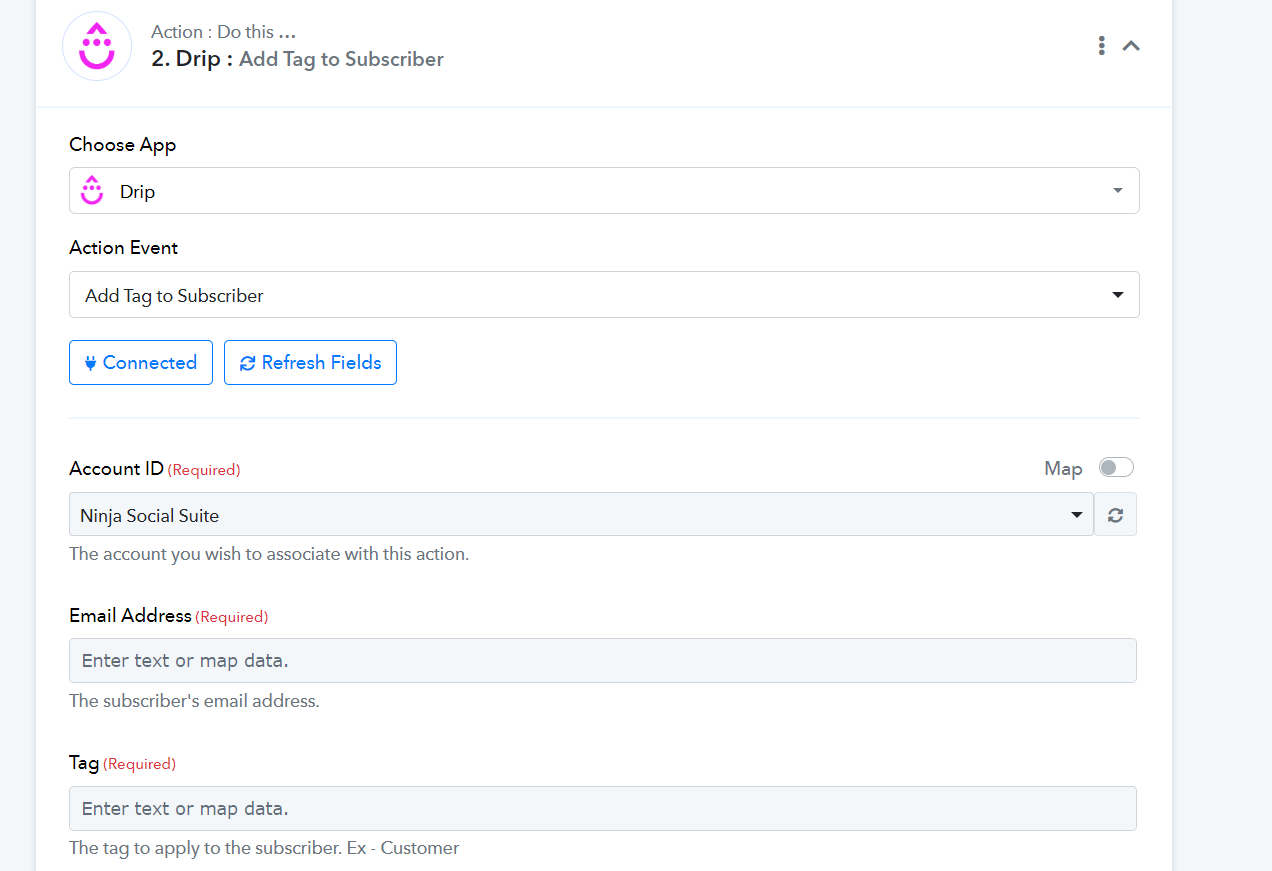Open the Account ID dropdown Ninja Social Suite

581,515
